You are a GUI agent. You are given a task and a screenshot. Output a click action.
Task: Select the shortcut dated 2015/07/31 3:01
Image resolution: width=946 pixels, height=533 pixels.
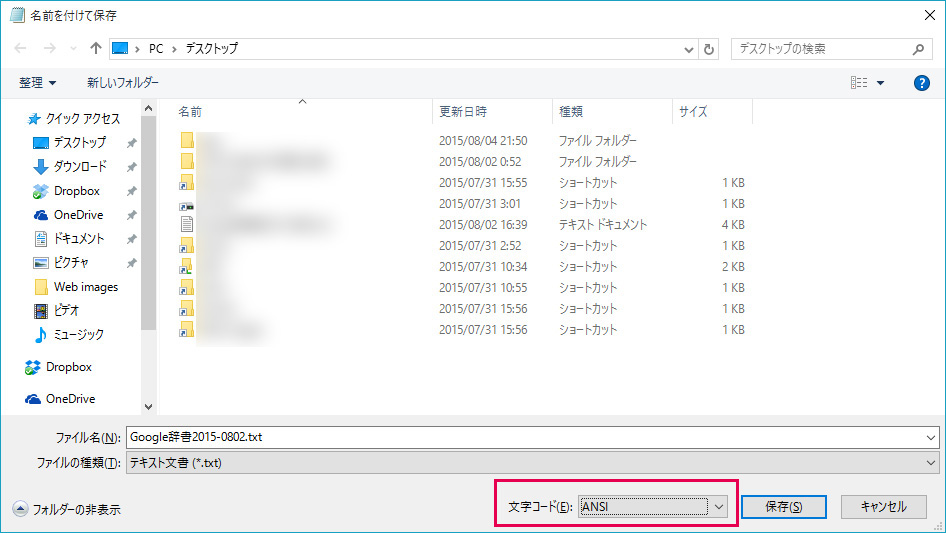click(x=462, y=204)
